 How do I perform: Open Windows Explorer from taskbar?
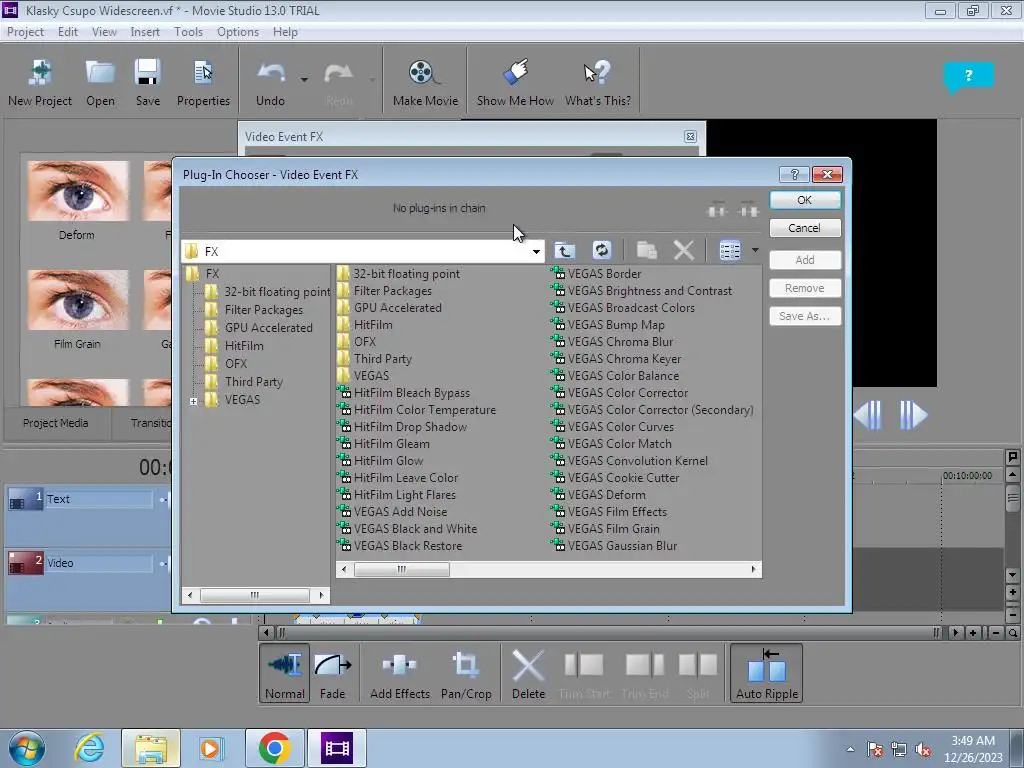pyautogui.click(x=150, y=748)
